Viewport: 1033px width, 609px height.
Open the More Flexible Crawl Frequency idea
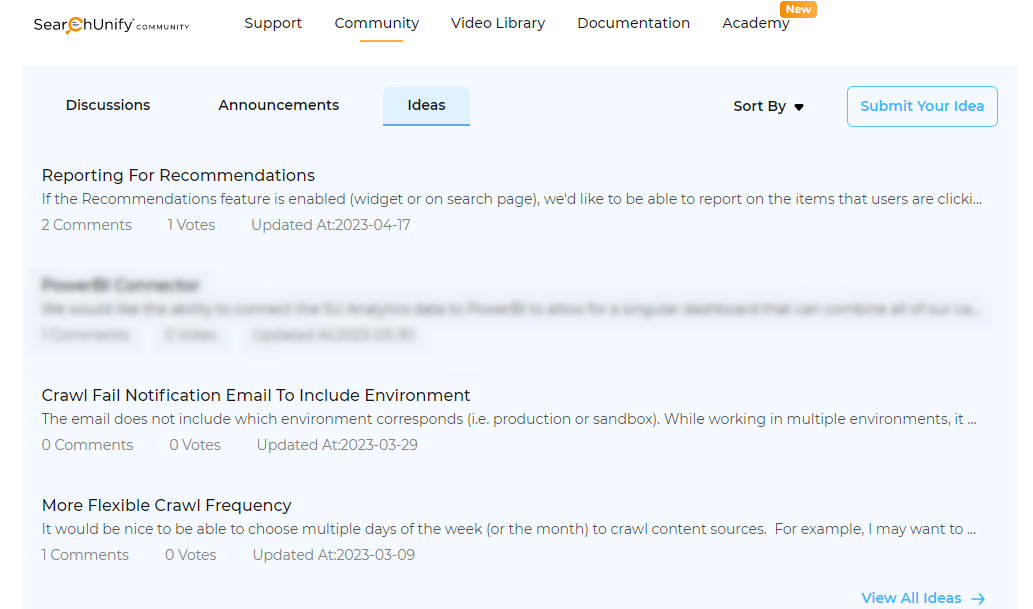click(x=167, y=505)
